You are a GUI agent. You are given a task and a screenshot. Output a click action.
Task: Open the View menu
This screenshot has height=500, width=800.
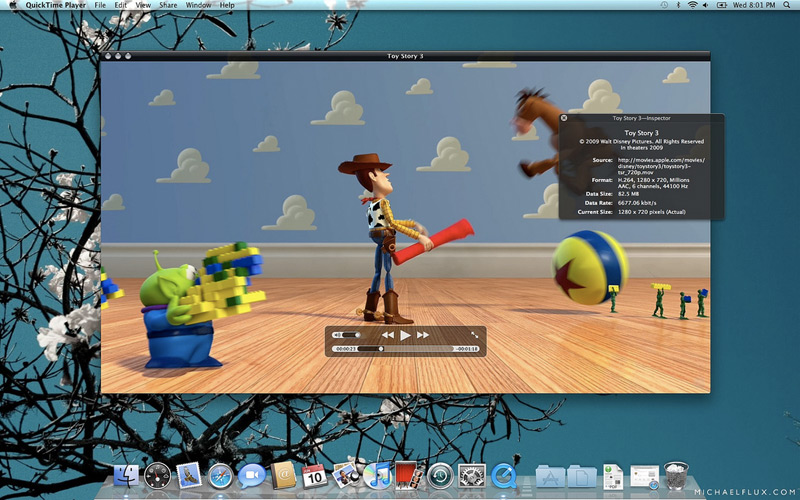(143, 5)
